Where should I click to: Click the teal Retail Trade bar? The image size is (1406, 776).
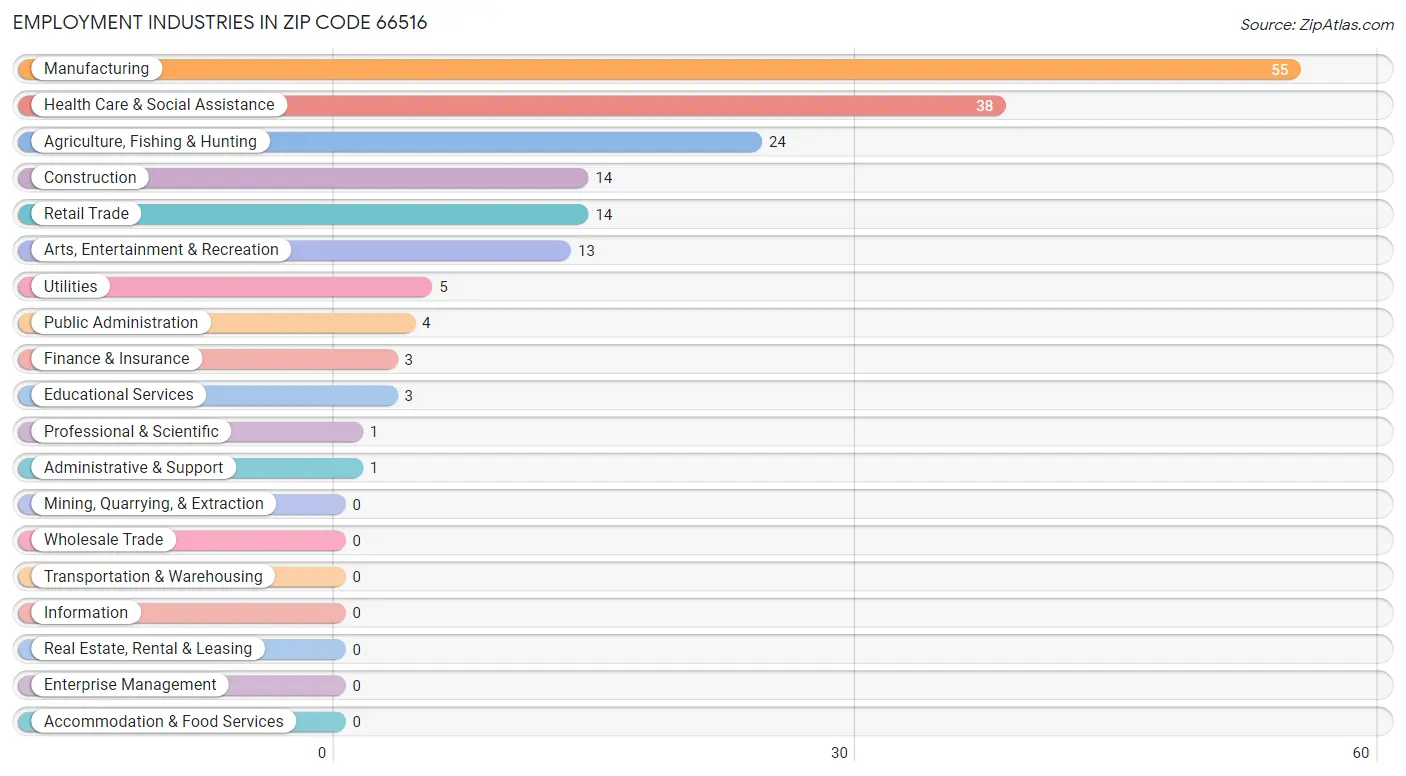point(303,214)
